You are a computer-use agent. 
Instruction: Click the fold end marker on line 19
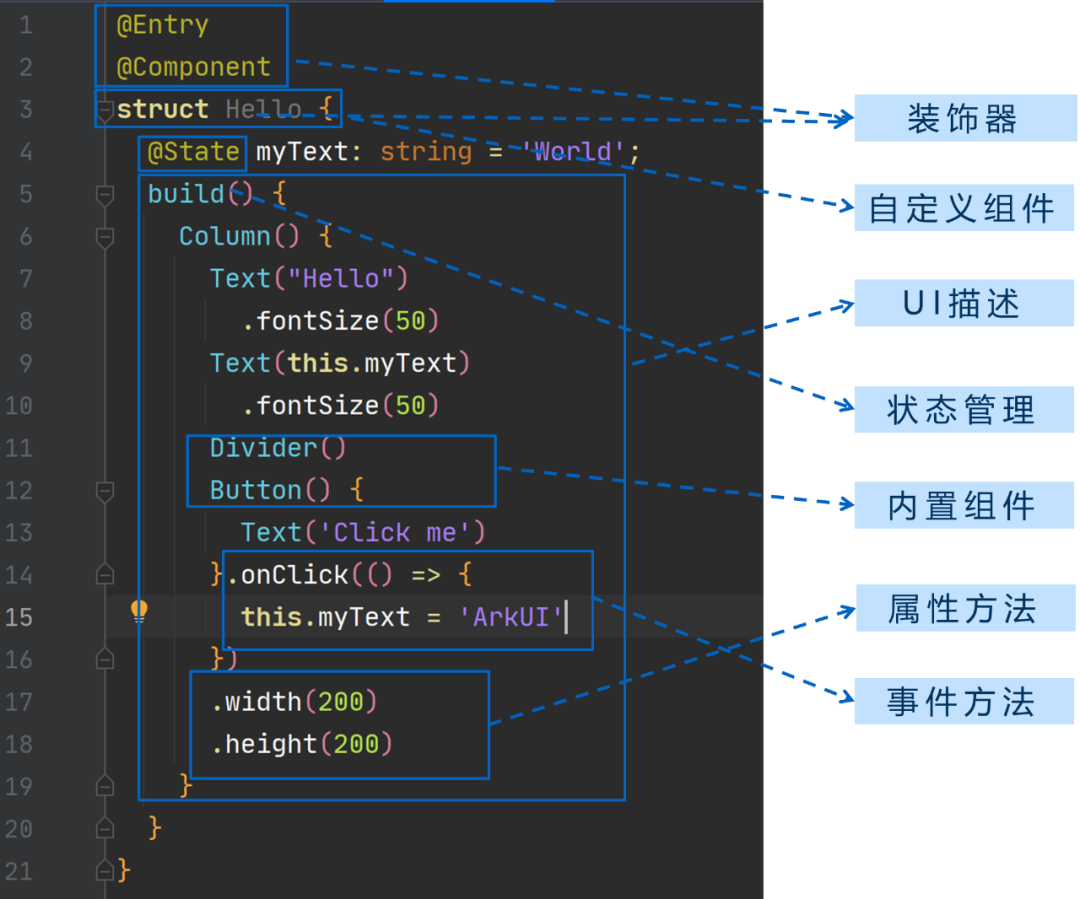105,785
